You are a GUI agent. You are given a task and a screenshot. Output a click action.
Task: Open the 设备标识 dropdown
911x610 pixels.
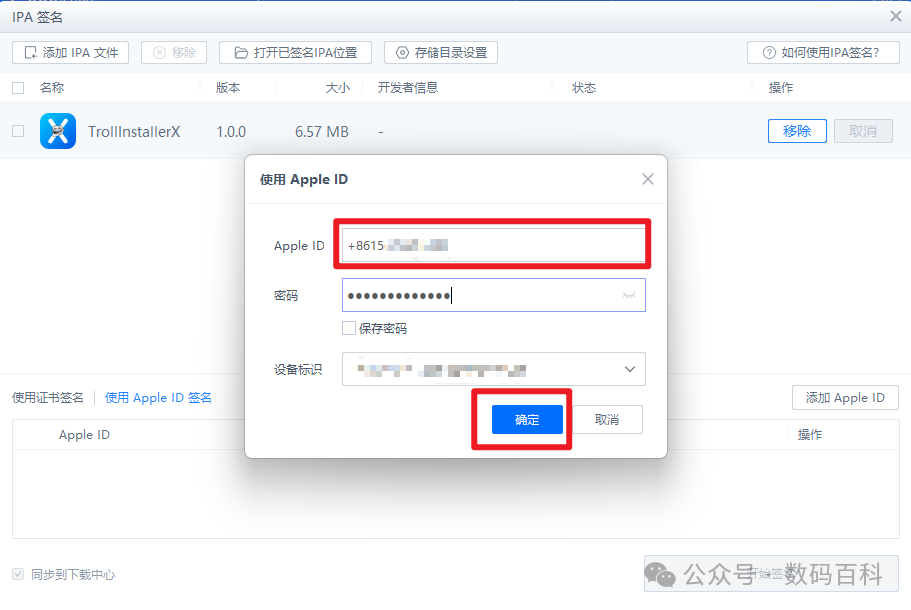pyautogui.click(x=493, y=369)
